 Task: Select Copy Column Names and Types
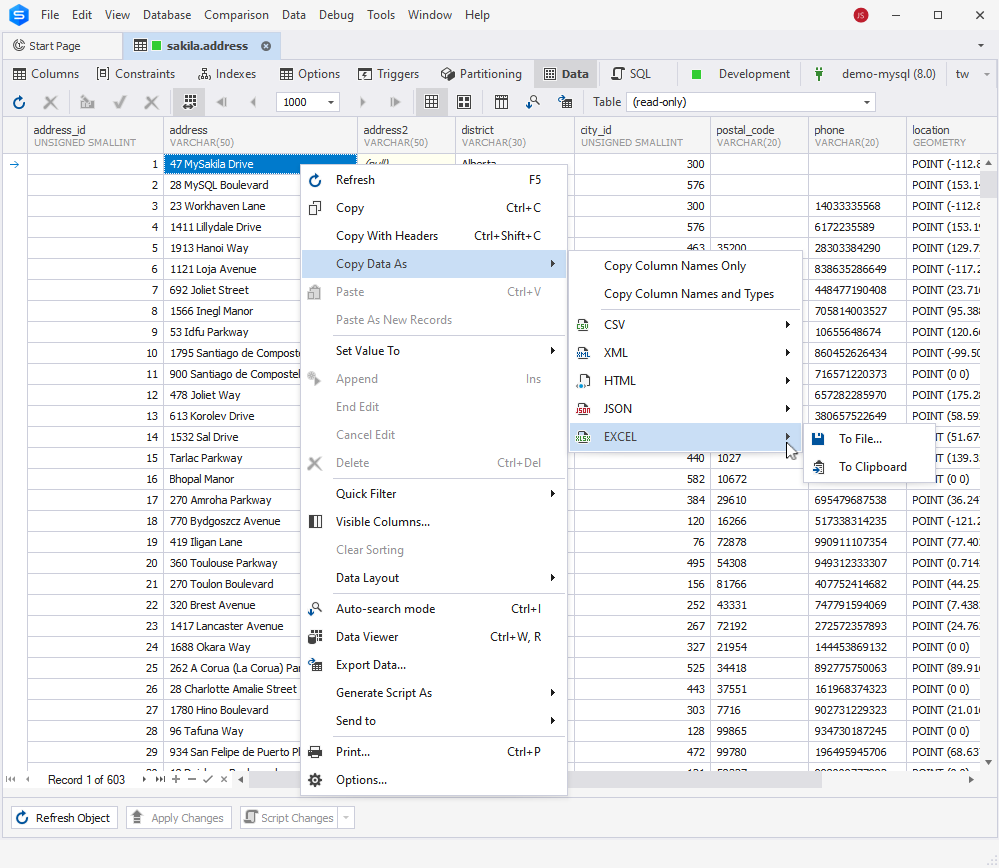click(x=686, y=294)
